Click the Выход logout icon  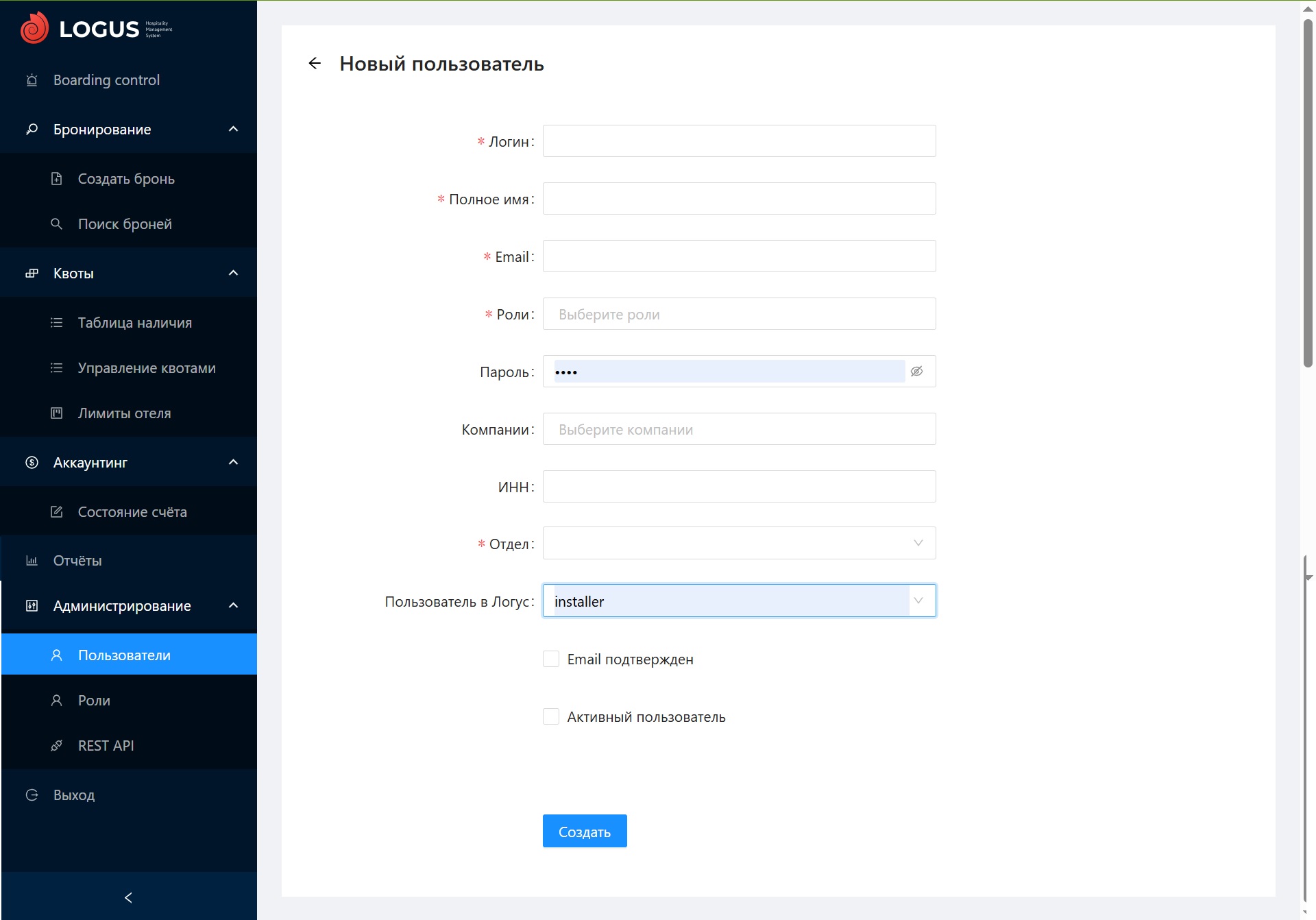coord(32,795)
